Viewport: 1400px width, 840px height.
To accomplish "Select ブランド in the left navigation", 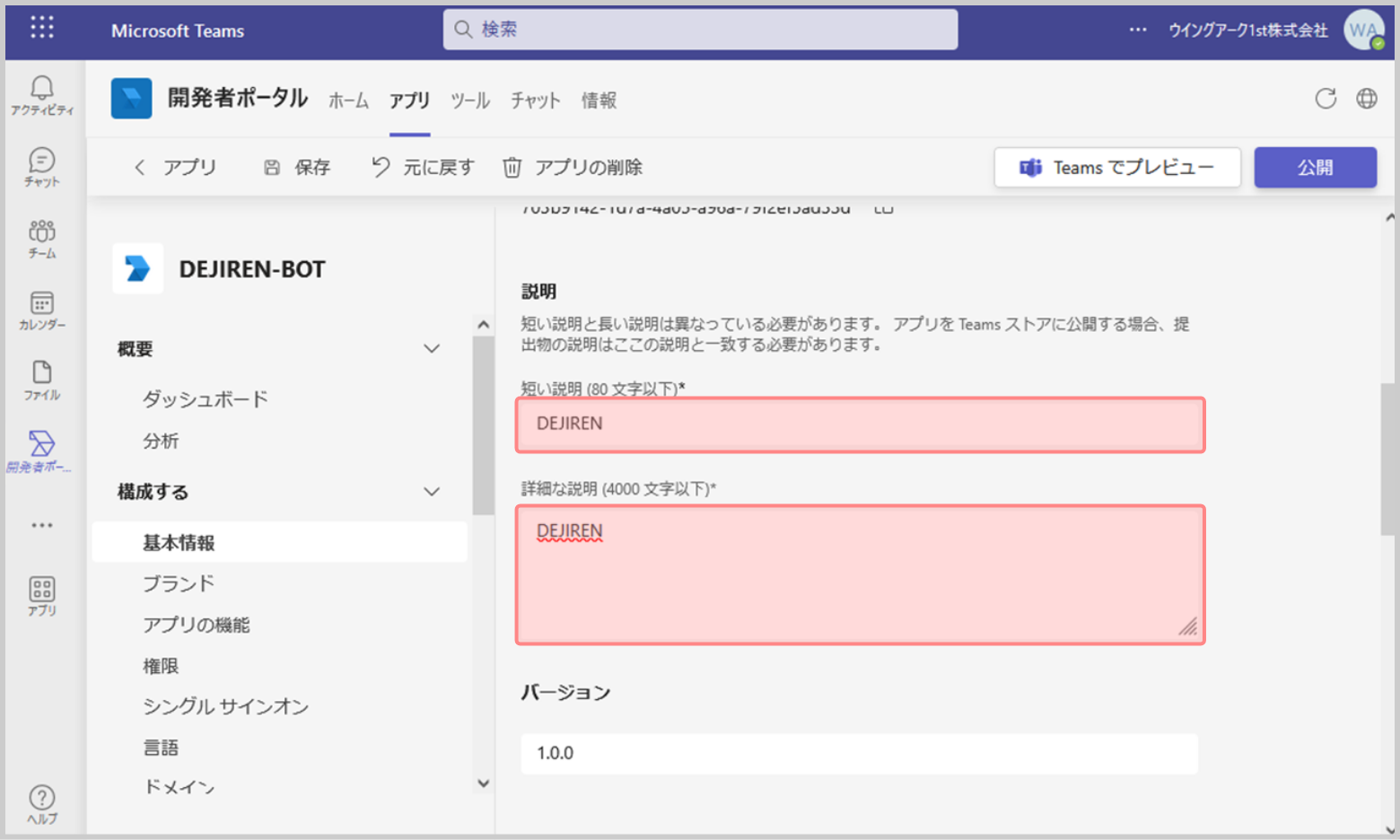I will point(179,584).
